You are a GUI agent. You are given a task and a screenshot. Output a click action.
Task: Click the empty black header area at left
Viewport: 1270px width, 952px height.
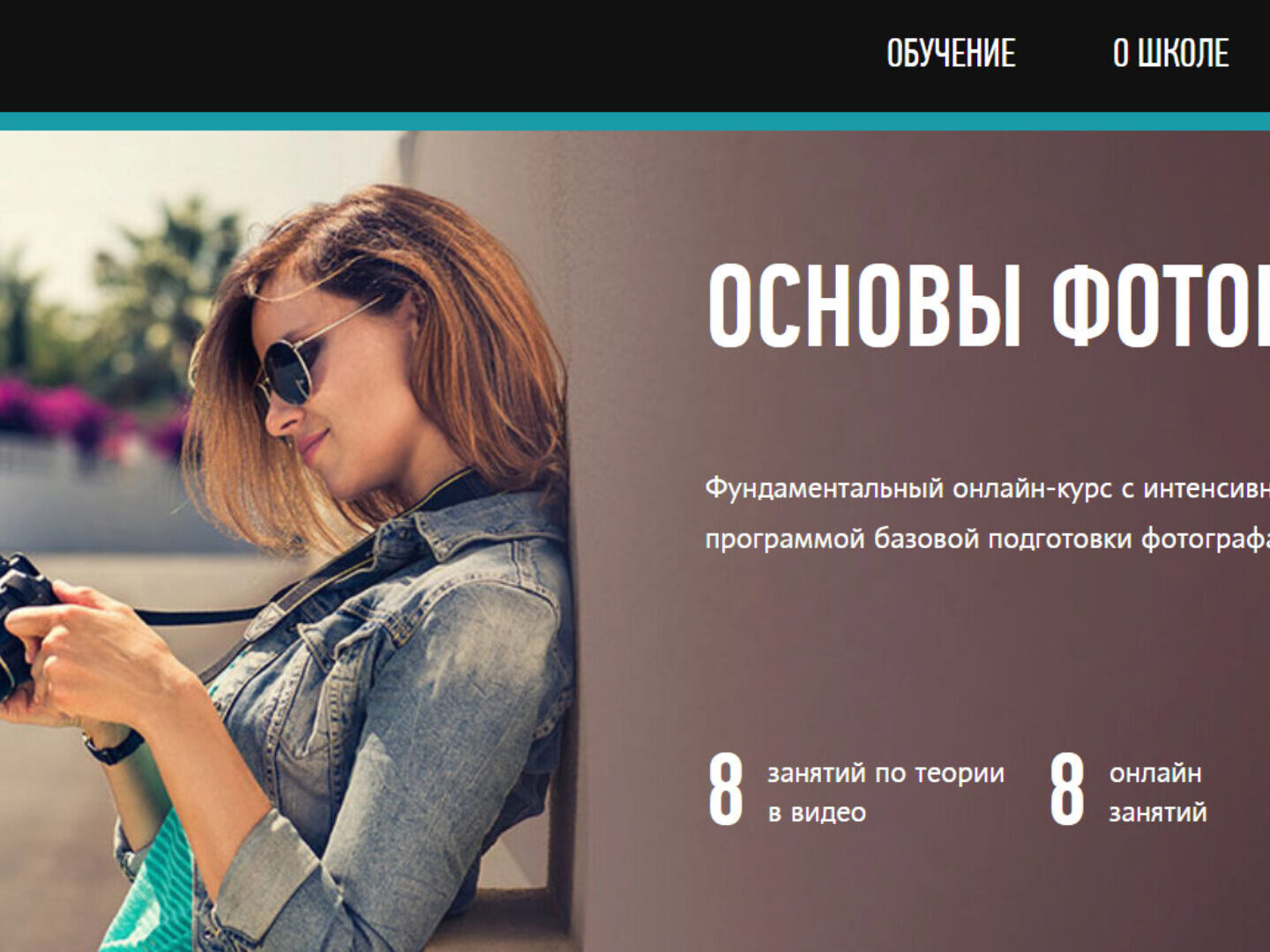[397, 55]
